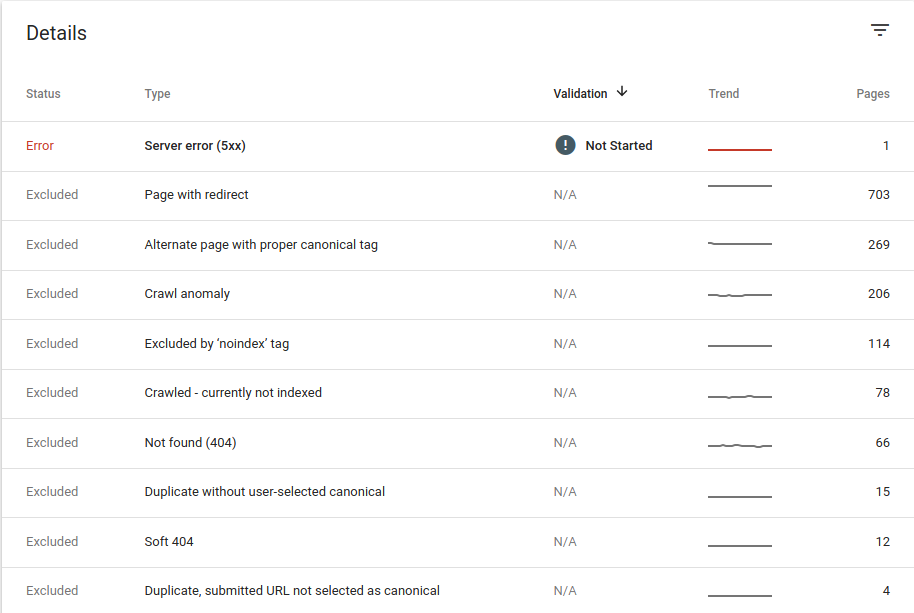This screenshot has width=914, height=613.
Task: Click the Details heading
Action: click(56, 32)
